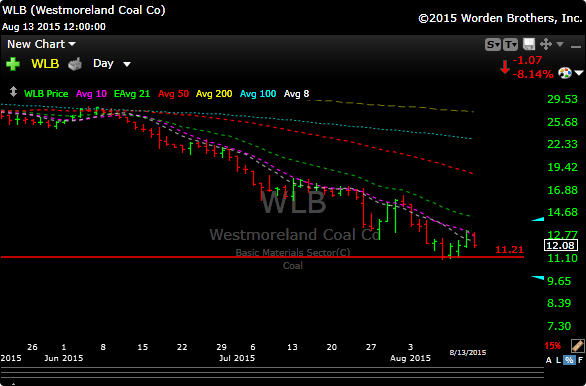Click the EAvg 21 legend label
This screenshot has height=386, width=586.
132,94
